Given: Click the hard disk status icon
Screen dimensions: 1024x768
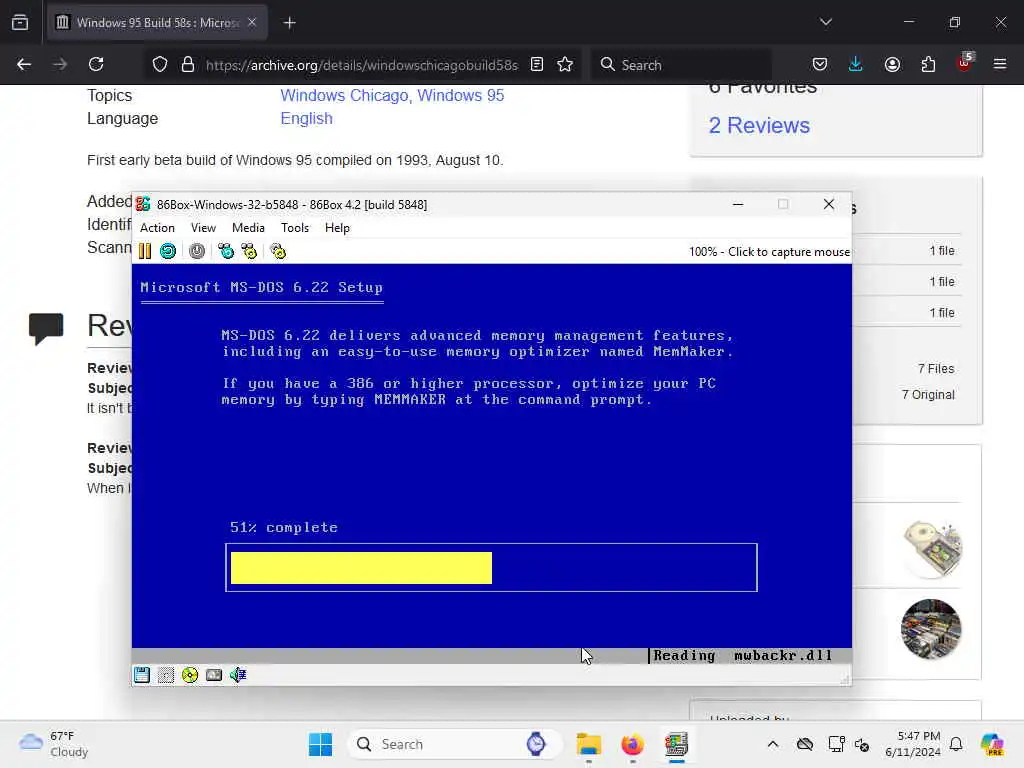Looking at the screenshot, I should pyautogui.click(x=214, y=675).
